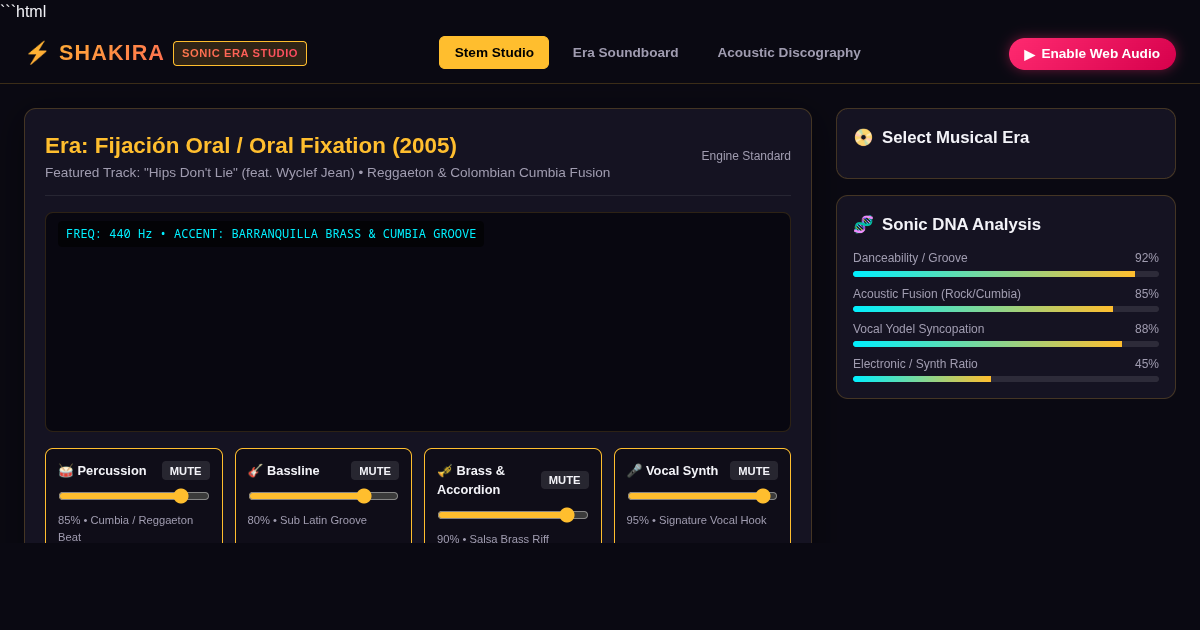The width and height of the screenshot is (1200, 630).
Task: Adjust the Bassline volume slider
Action: tap(323, 496)
